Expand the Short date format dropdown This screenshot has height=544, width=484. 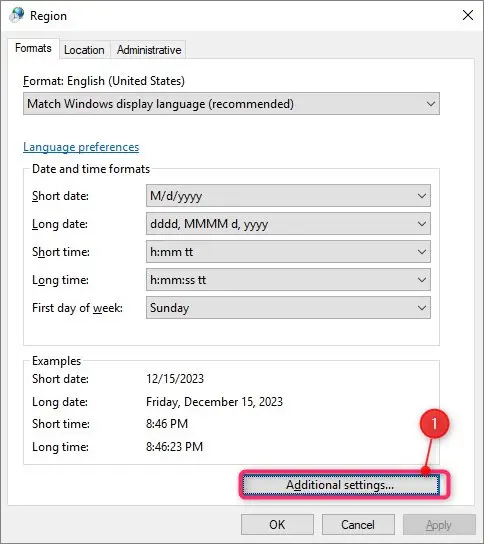[288, 196]
